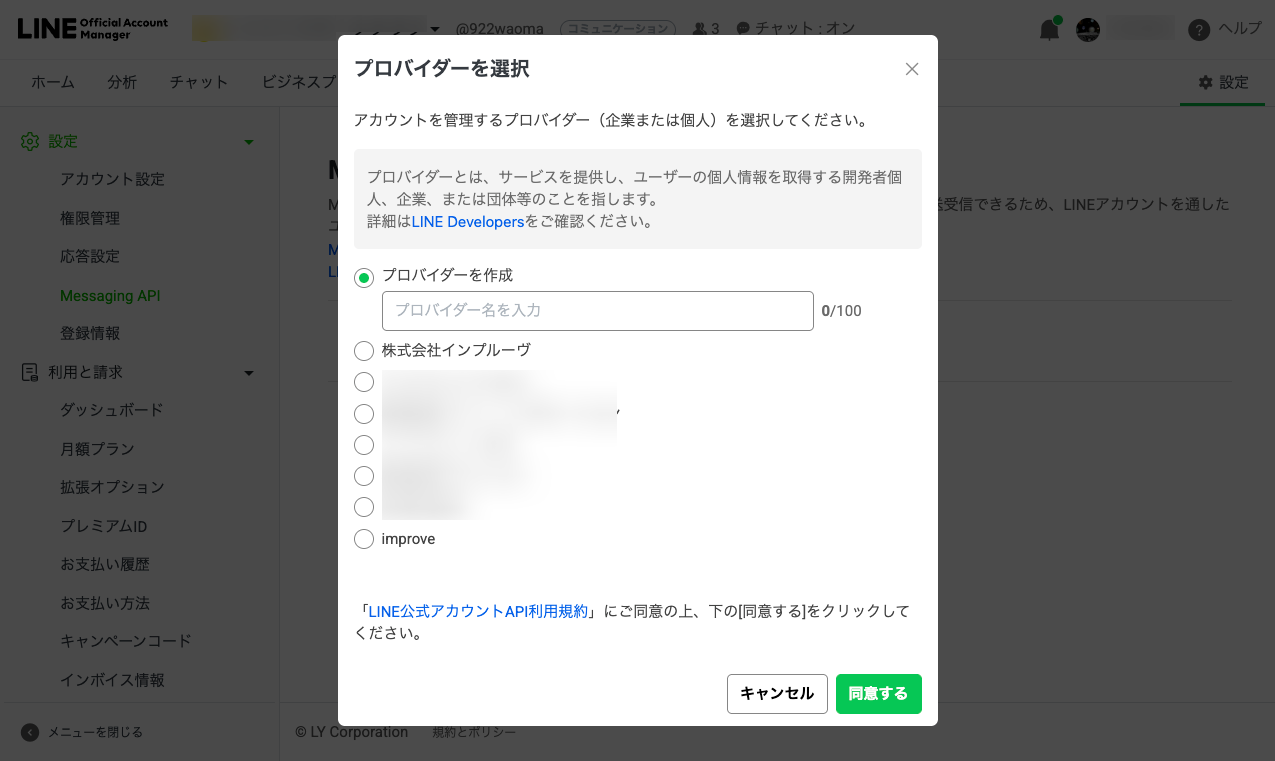This screenshot has width=1275, height=761.
Task: Switch to the 分析 tab
Action: point(122,82)
